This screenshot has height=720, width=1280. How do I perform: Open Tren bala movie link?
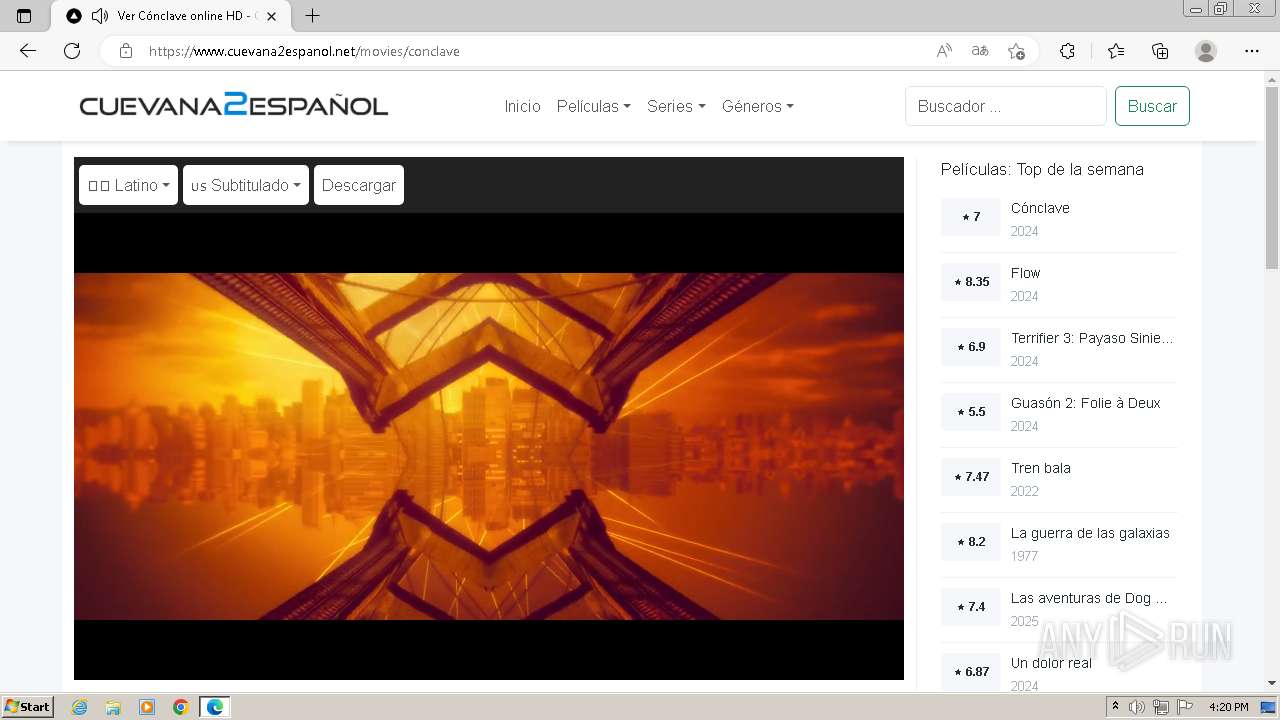pyautogui.click(x=1041, y=468)
